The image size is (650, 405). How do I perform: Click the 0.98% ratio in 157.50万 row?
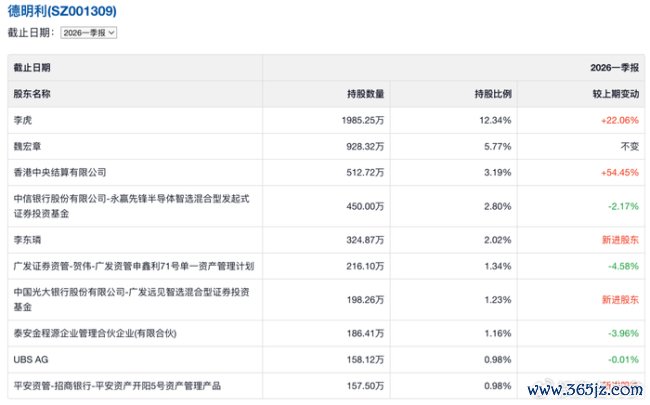click(x=497, y=386)
